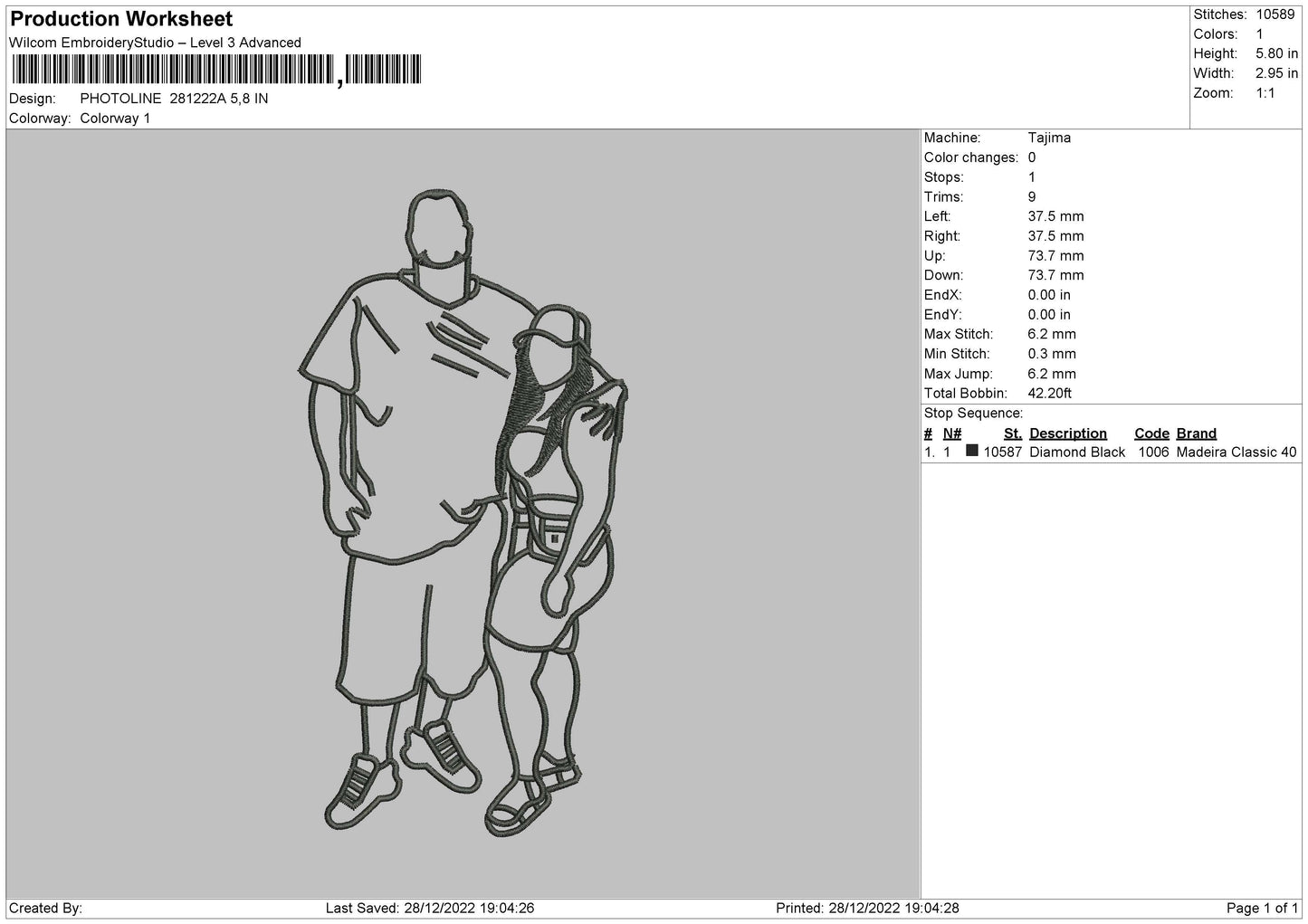
Task: Click the Colorway 1 label
Action: [x=115, y=119]
